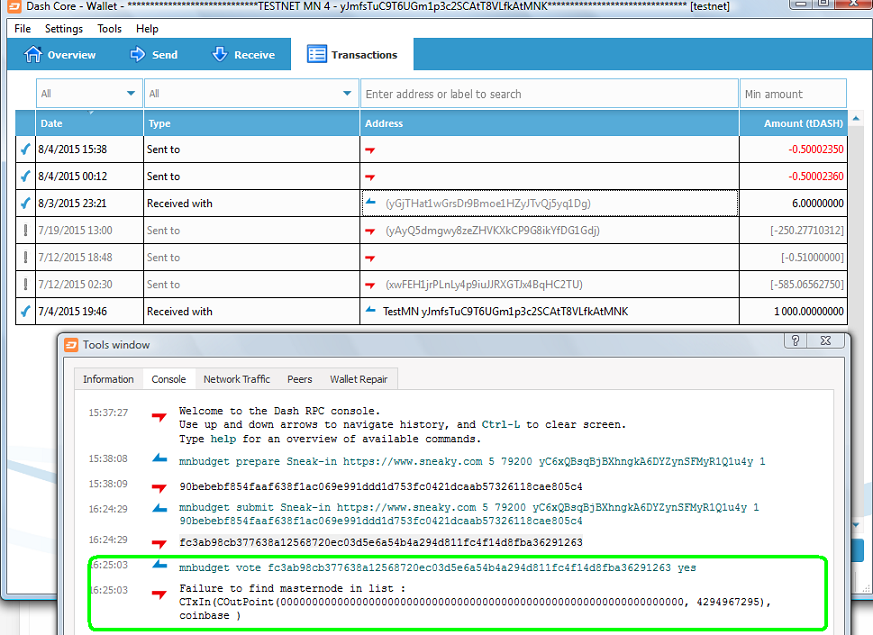Select the address cell yGjTHat1wGrsDr9Bmoe1HZyJTvQj5yq1Dg
Image resolution: width=873 pixels, height=635 pixels.
click(550, 203)
